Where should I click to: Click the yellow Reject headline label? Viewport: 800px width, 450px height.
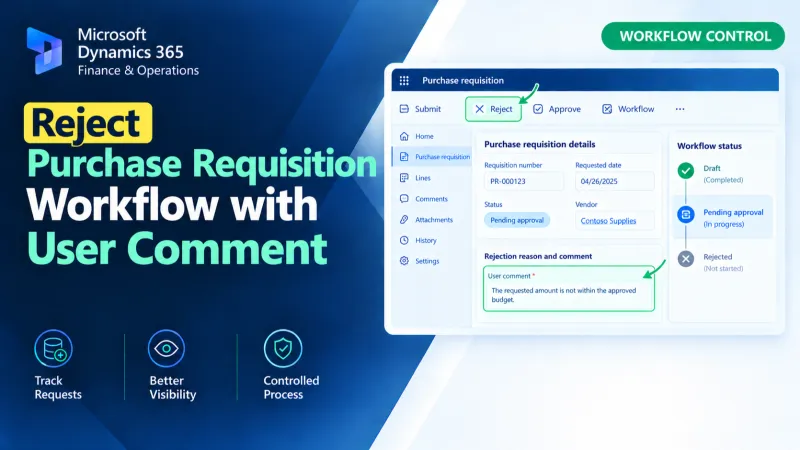(88, 123)
